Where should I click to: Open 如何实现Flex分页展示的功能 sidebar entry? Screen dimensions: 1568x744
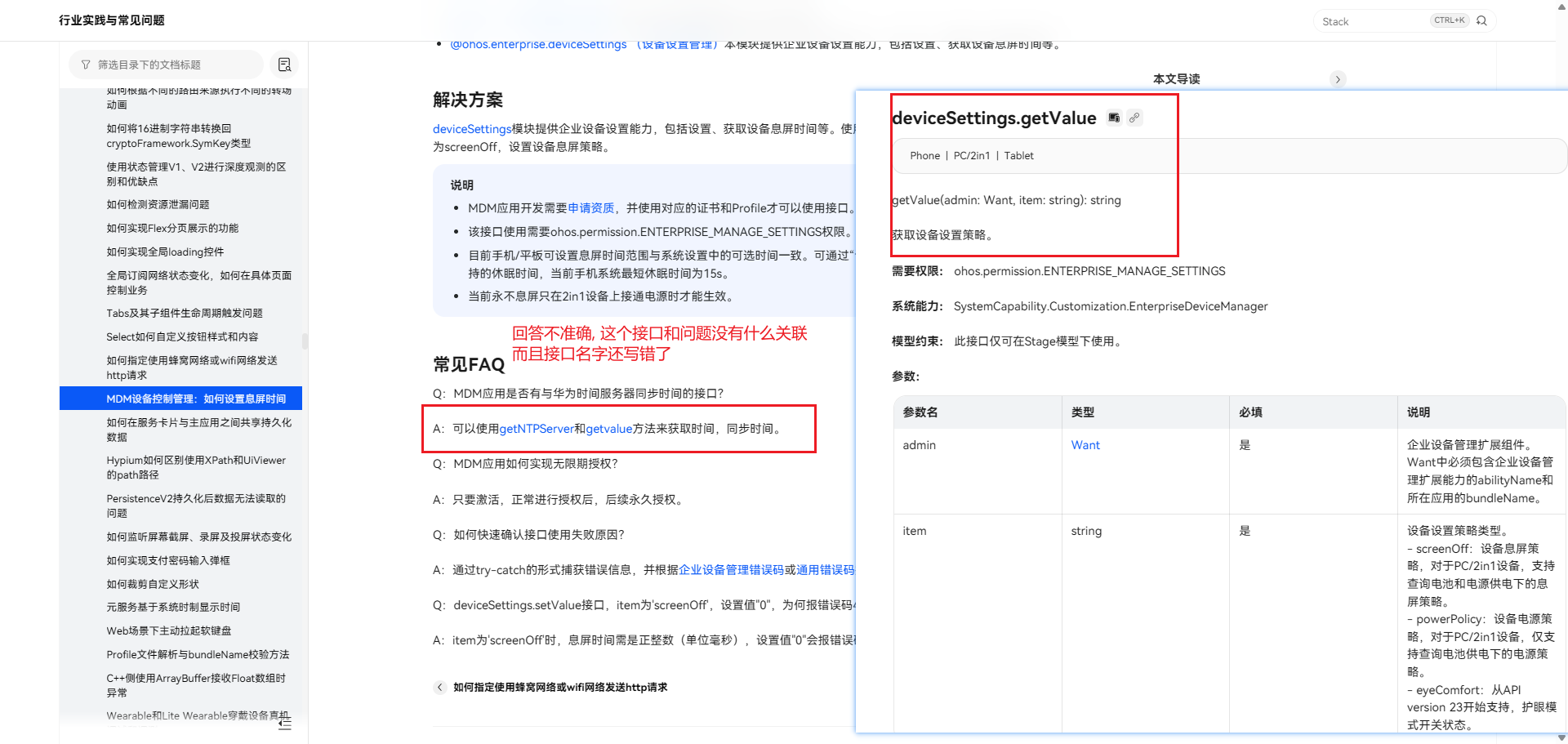[172, 229]
